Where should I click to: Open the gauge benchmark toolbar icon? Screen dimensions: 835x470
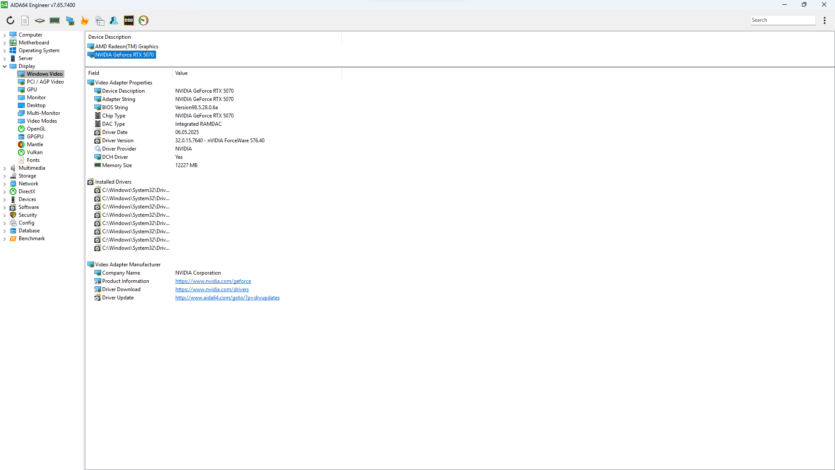(143, 20)
